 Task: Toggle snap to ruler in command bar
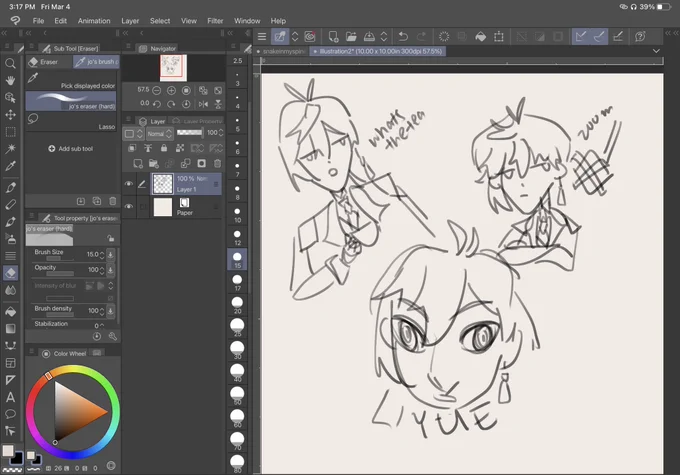(x=581, y=36)
